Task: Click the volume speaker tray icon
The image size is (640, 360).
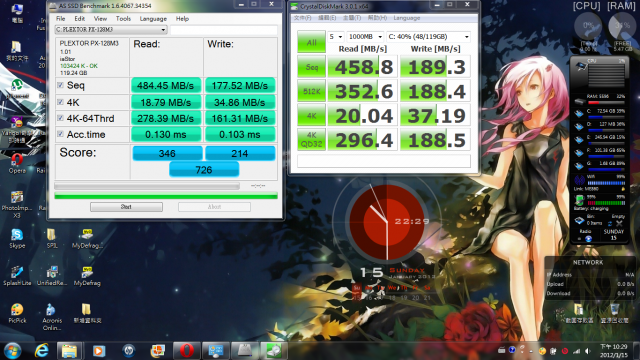Action: pyautogui.click(x=588, y=351)
